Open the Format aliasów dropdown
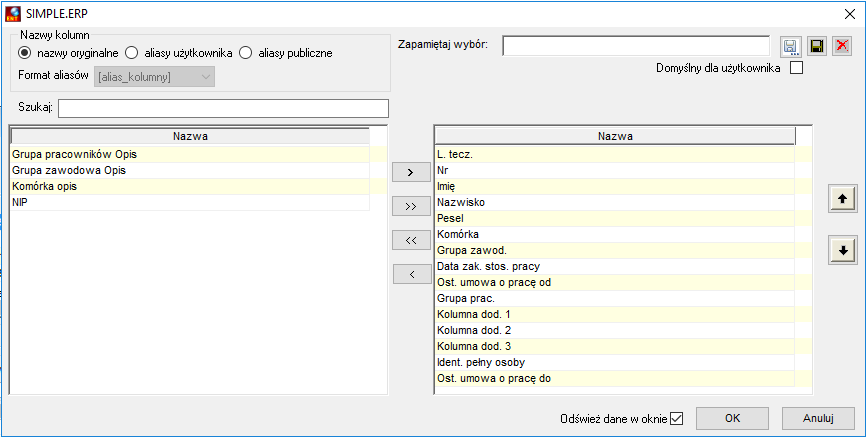This screenshot has height=437, width=866. (x=156, y=77)
